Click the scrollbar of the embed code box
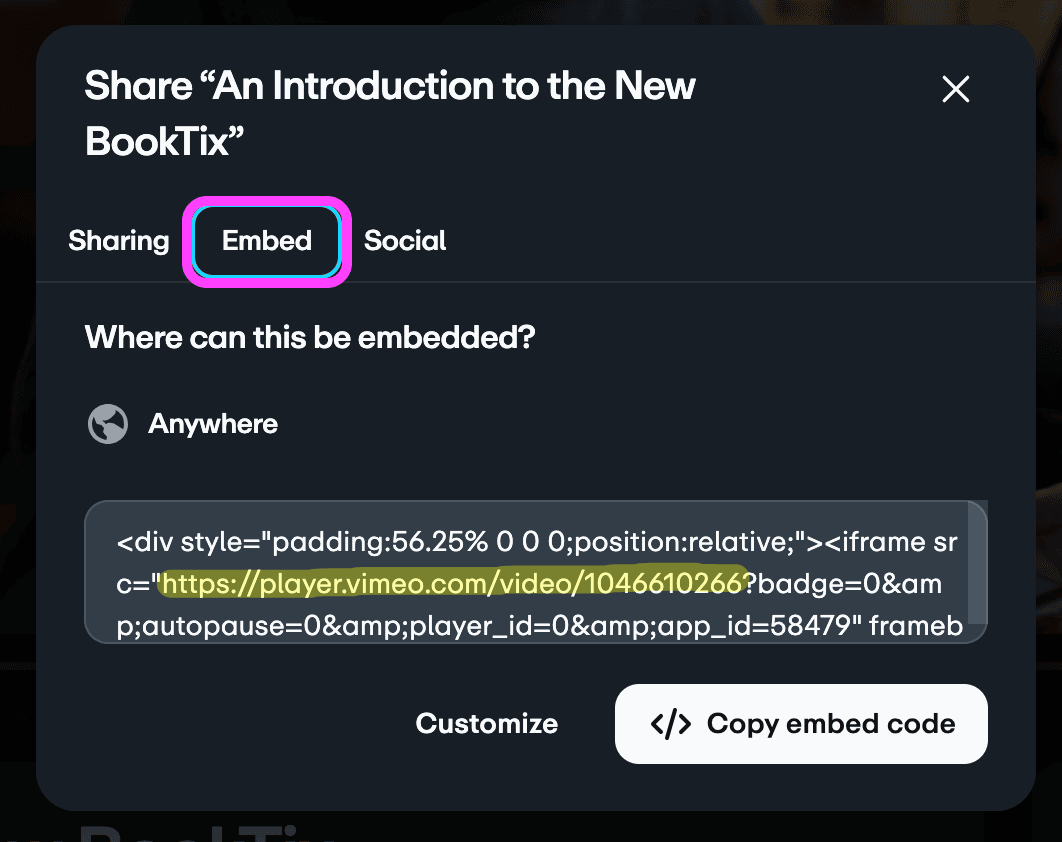The width and height of the screenshot is (1062, 842). [977, 562]
